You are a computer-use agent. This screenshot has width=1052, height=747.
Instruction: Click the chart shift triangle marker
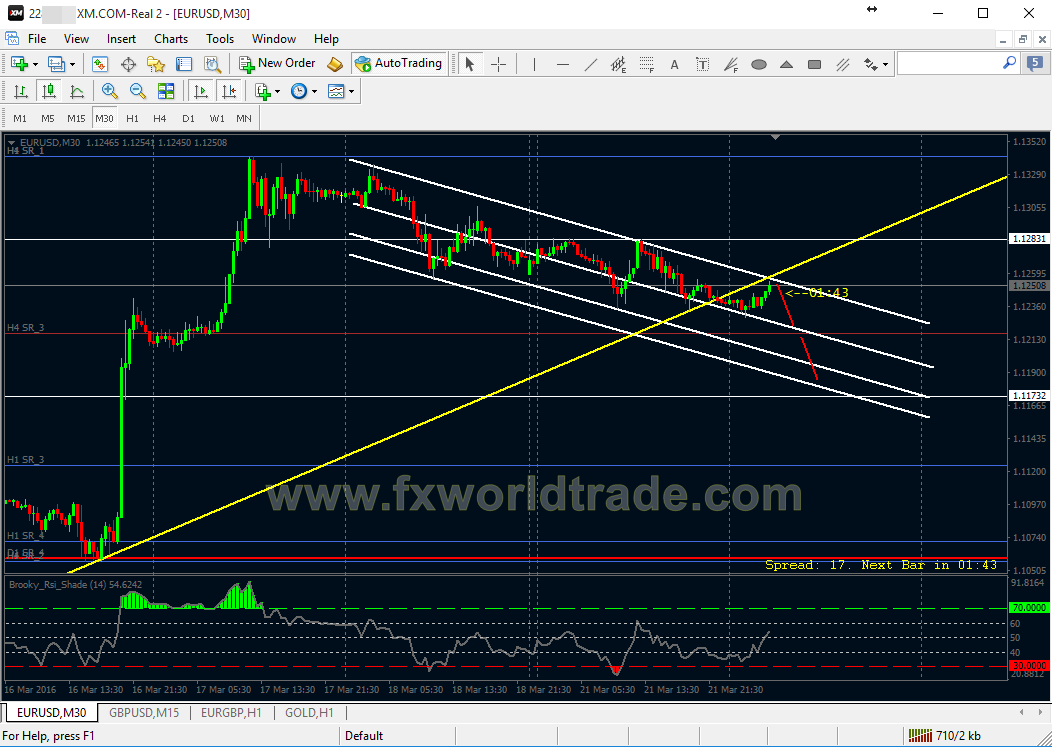[776, 138]
